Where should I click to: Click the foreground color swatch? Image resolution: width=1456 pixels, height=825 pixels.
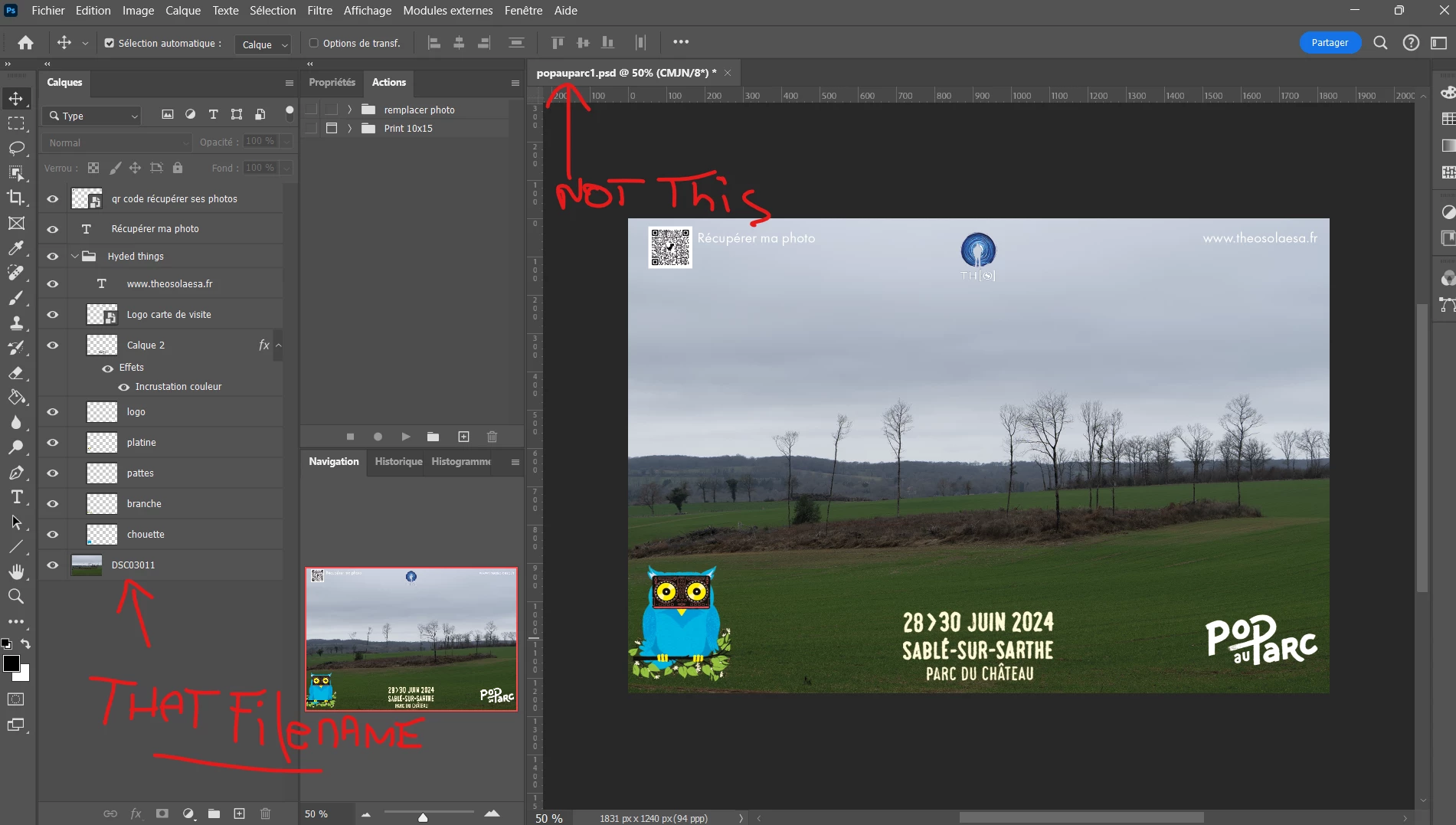pyautogui.click(x=11, y=663)
